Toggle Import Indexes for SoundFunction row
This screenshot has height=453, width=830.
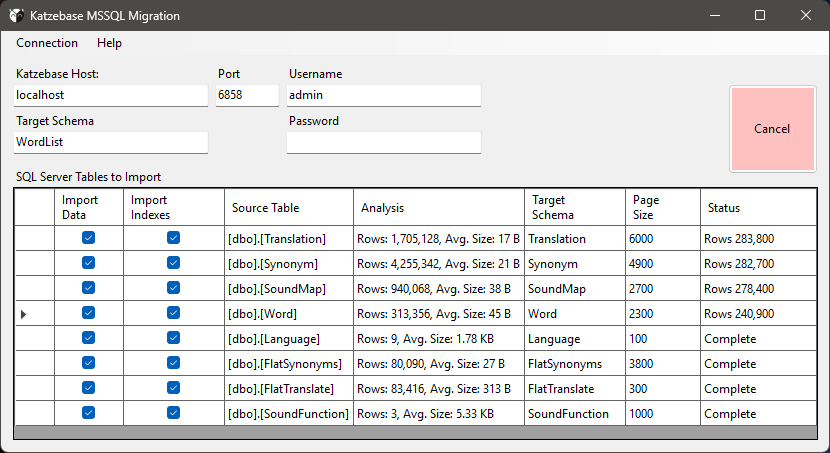174,412
